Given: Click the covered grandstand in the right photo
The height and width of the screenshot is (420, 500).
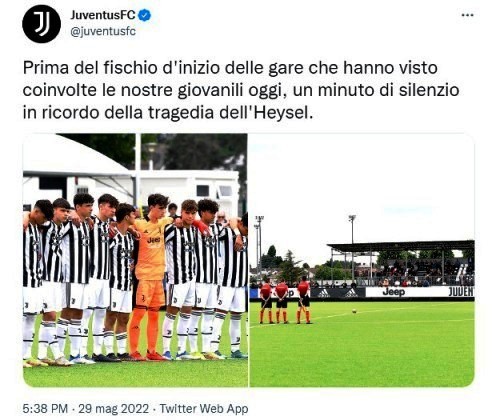Looking at the screenshot, I should 401,262.
